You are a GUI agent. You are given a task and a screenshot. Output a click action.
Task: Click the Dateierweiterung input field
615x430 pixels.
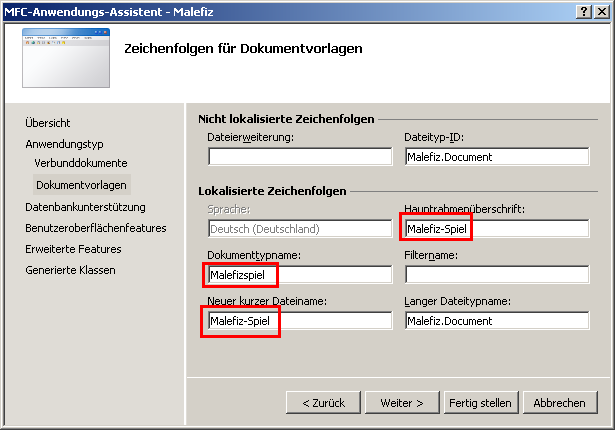pos(300,157)
